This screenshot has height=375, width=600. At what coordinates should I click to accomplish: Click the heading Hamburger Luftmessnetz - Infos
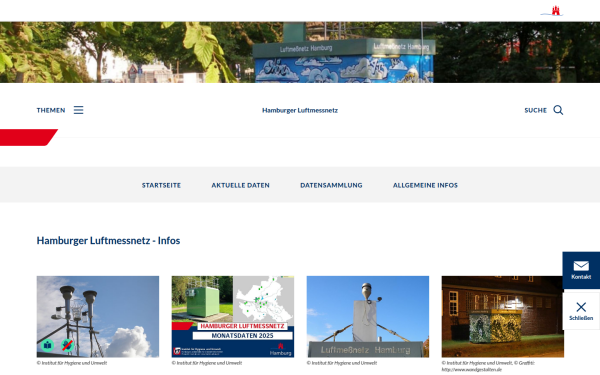point(108,240)
